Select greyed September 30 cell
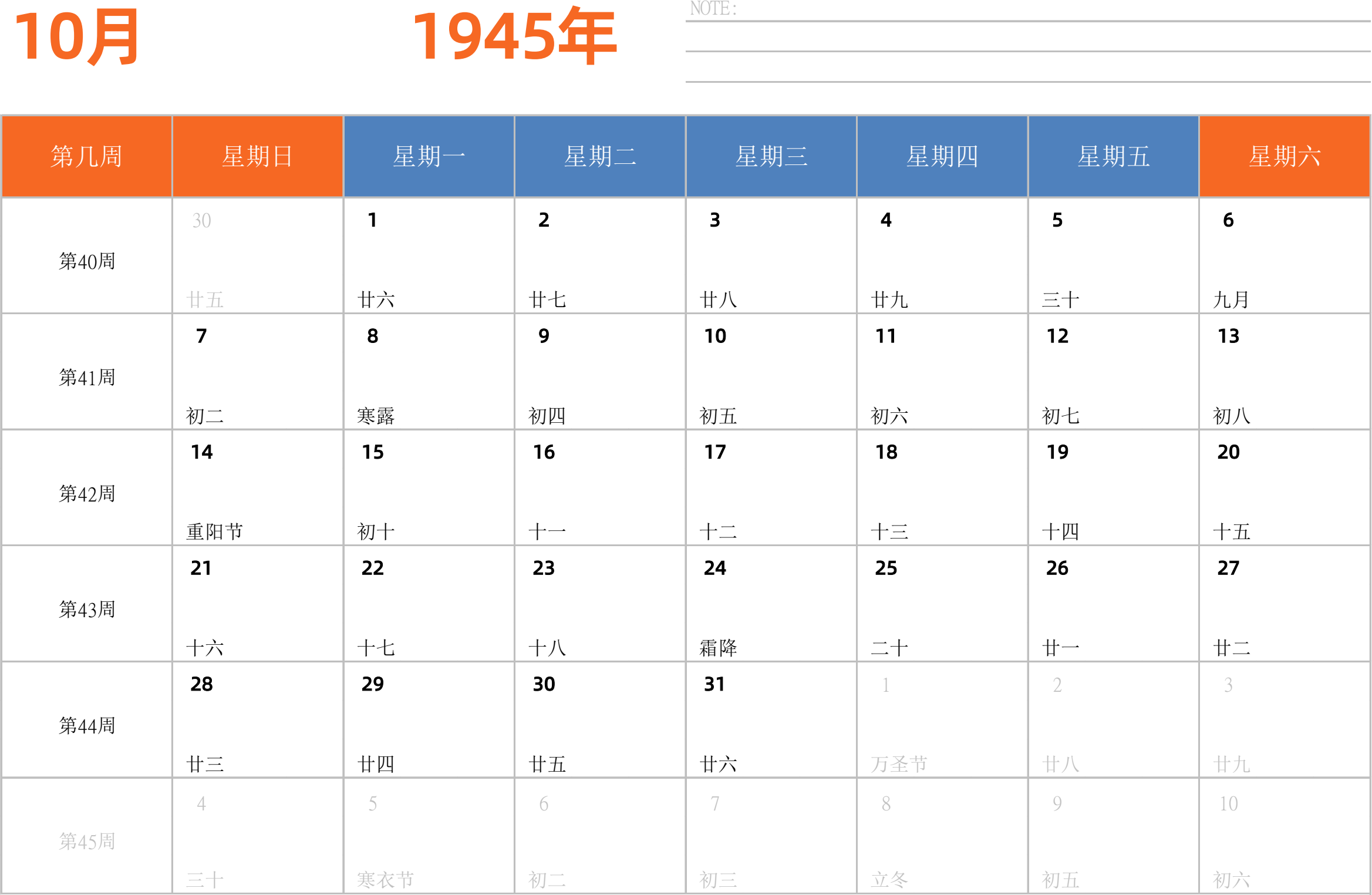The image size is (1372, 895). (257, 255)
